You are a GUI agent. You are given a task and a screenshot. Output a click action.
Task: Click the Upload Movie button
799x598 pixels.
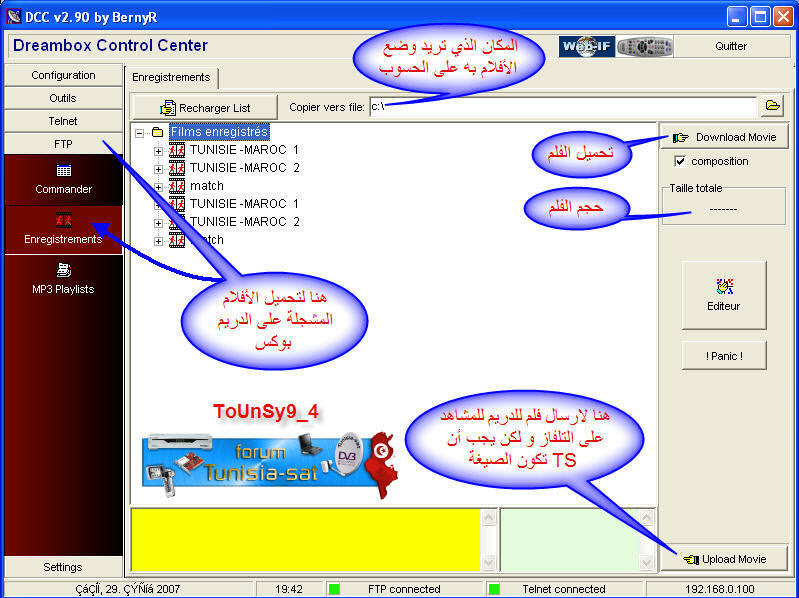(724, 559)
